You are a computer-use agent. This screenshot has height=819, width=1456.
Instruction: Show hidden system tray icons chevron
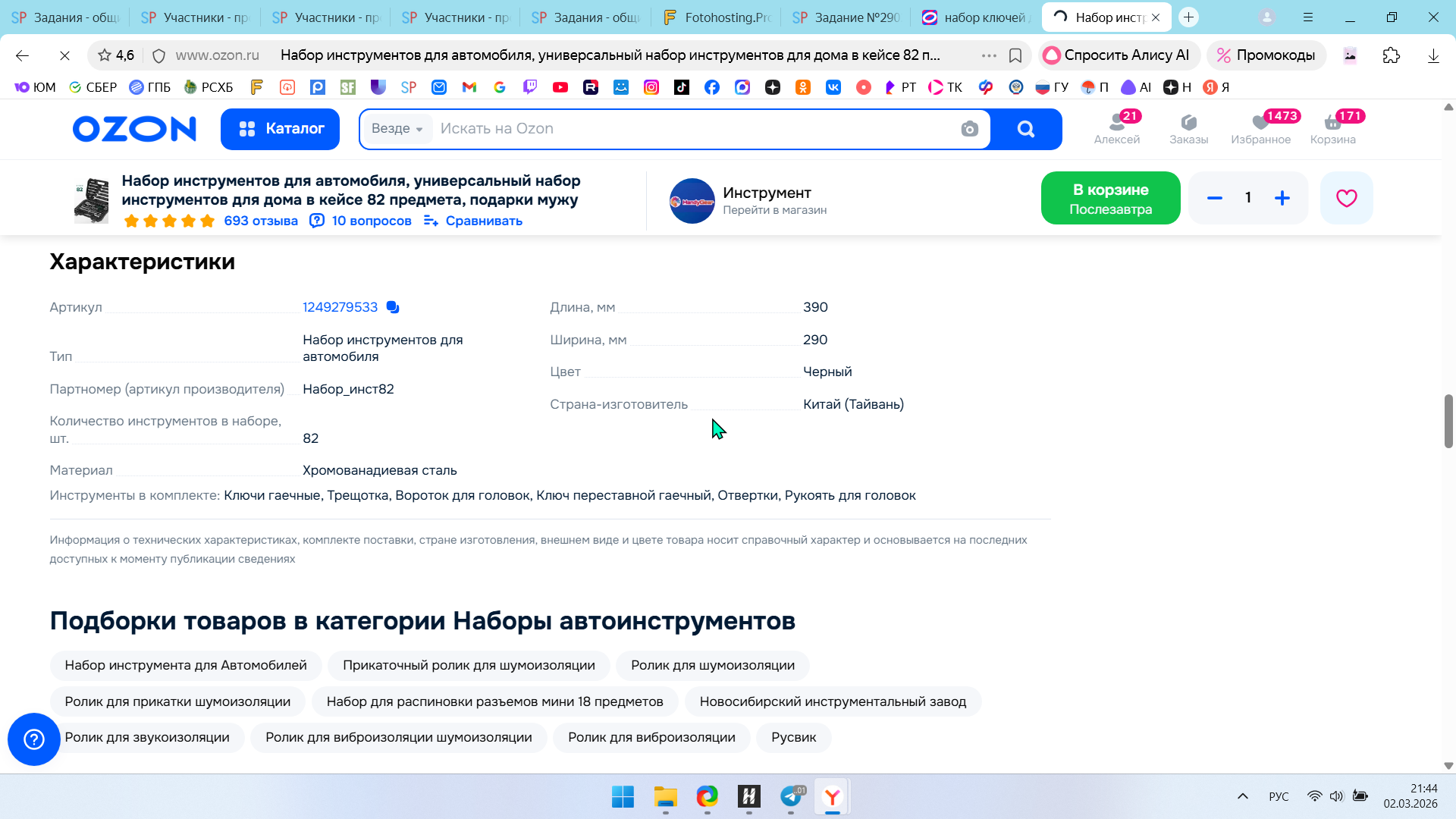pyautogui.click(x=1243, y=796)
